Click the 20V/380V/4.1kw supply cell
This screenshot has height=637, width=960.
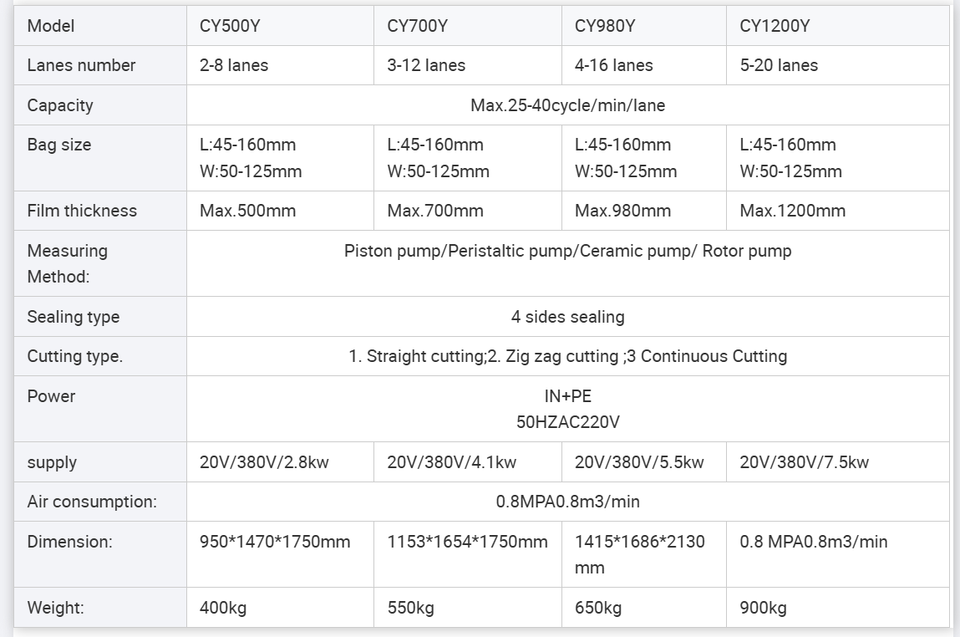coord(452,462)
